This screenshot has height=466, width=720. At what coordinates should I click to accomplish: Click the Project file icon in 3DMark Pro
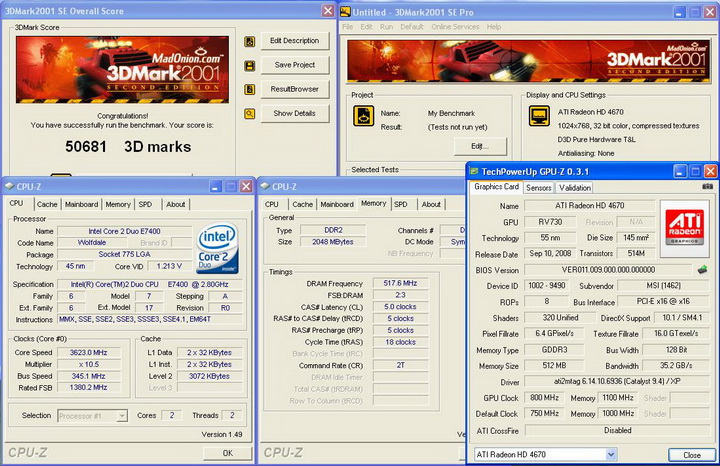tap(363, 116)
